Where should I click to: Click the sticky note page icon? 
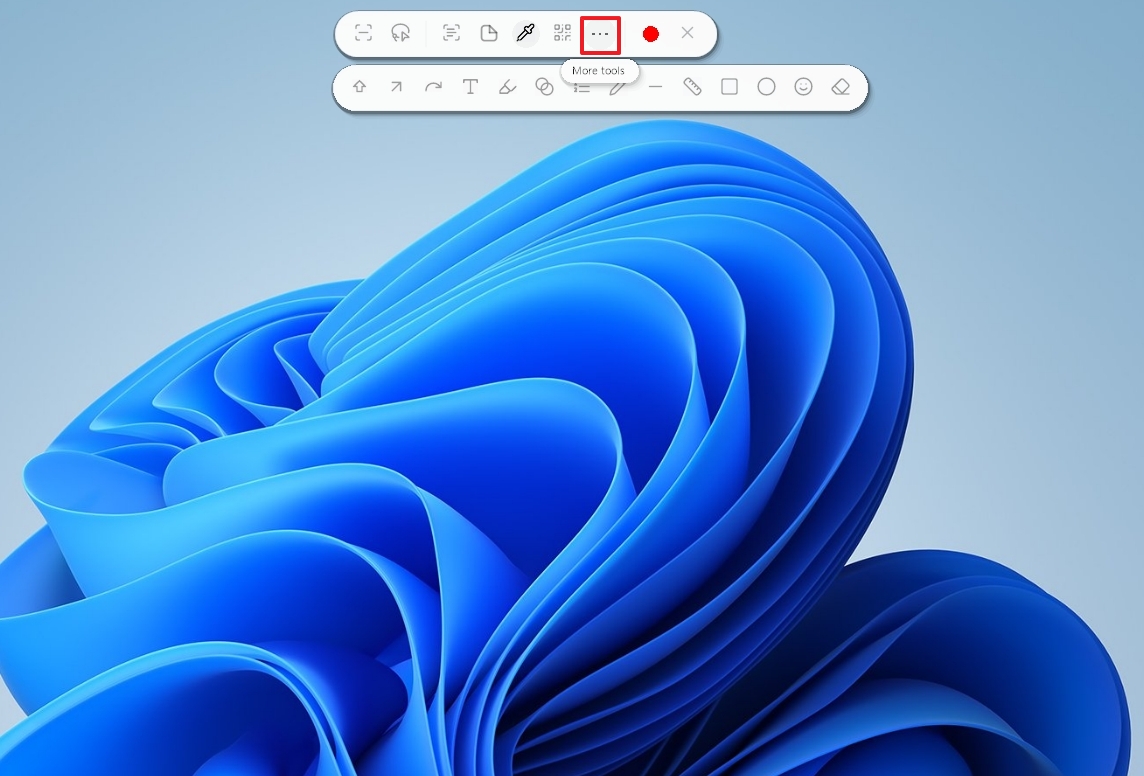489,33
